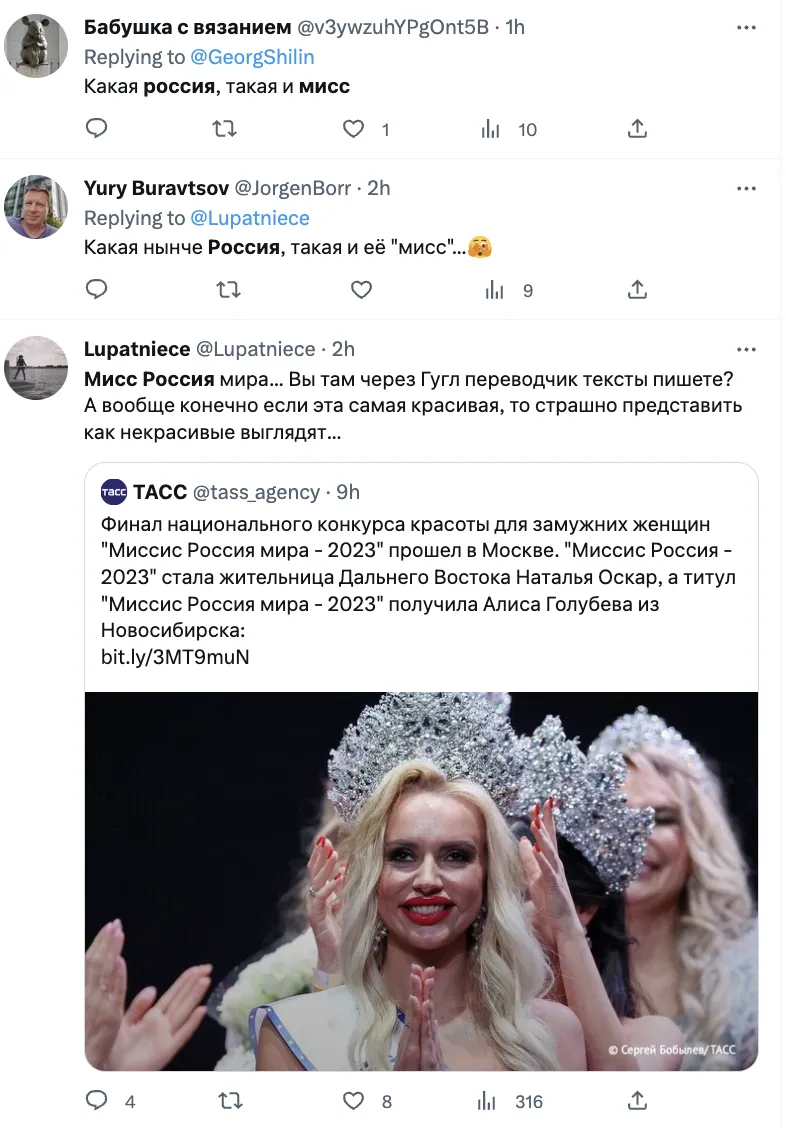Follow the bit.ly/3MT9muN link
The image size is (786, 1128).
point(175,657)
